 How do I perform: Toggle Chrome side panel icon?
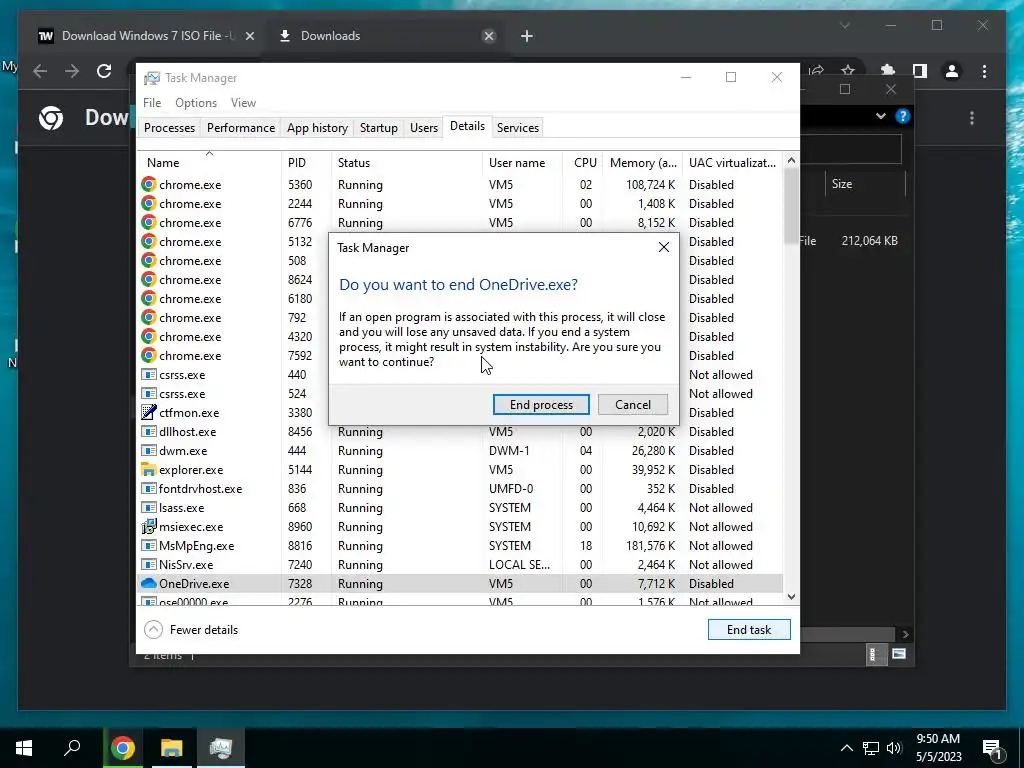click(x=920, y=71)
